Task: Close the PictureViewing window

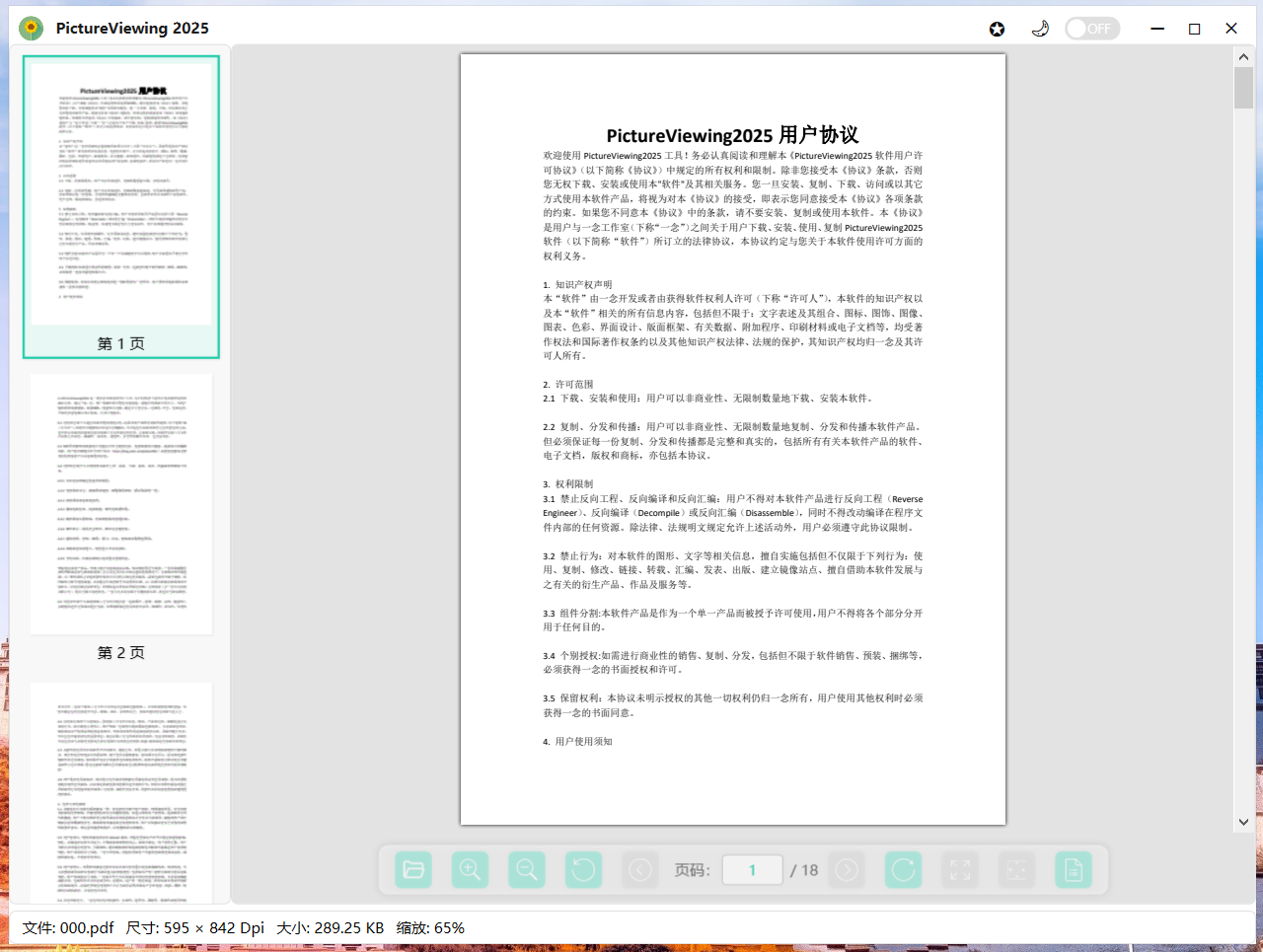Action: click(1231, 29)
